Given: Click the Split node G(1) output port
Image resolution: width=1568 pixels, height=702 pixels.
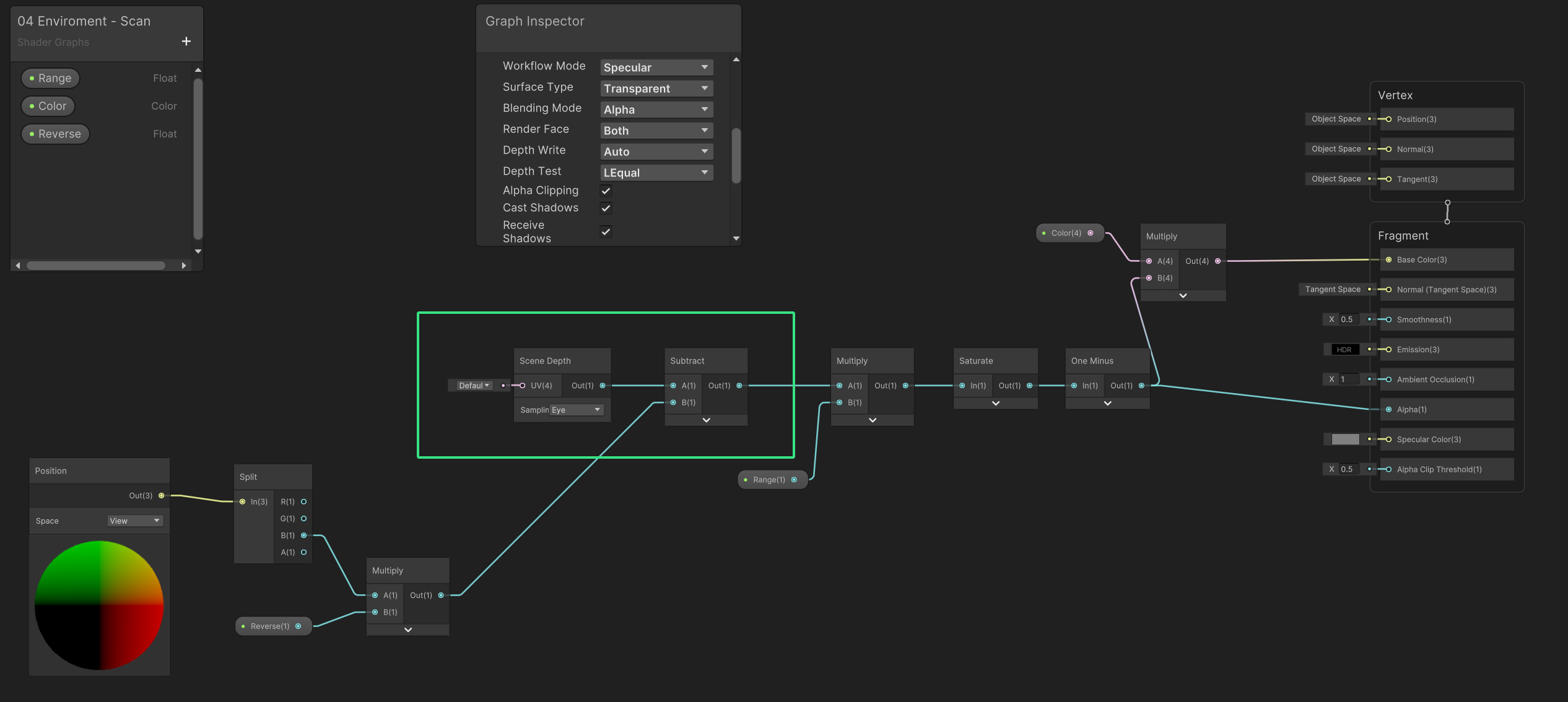Looking at the screenshot, I should click(x=303, y=519).
